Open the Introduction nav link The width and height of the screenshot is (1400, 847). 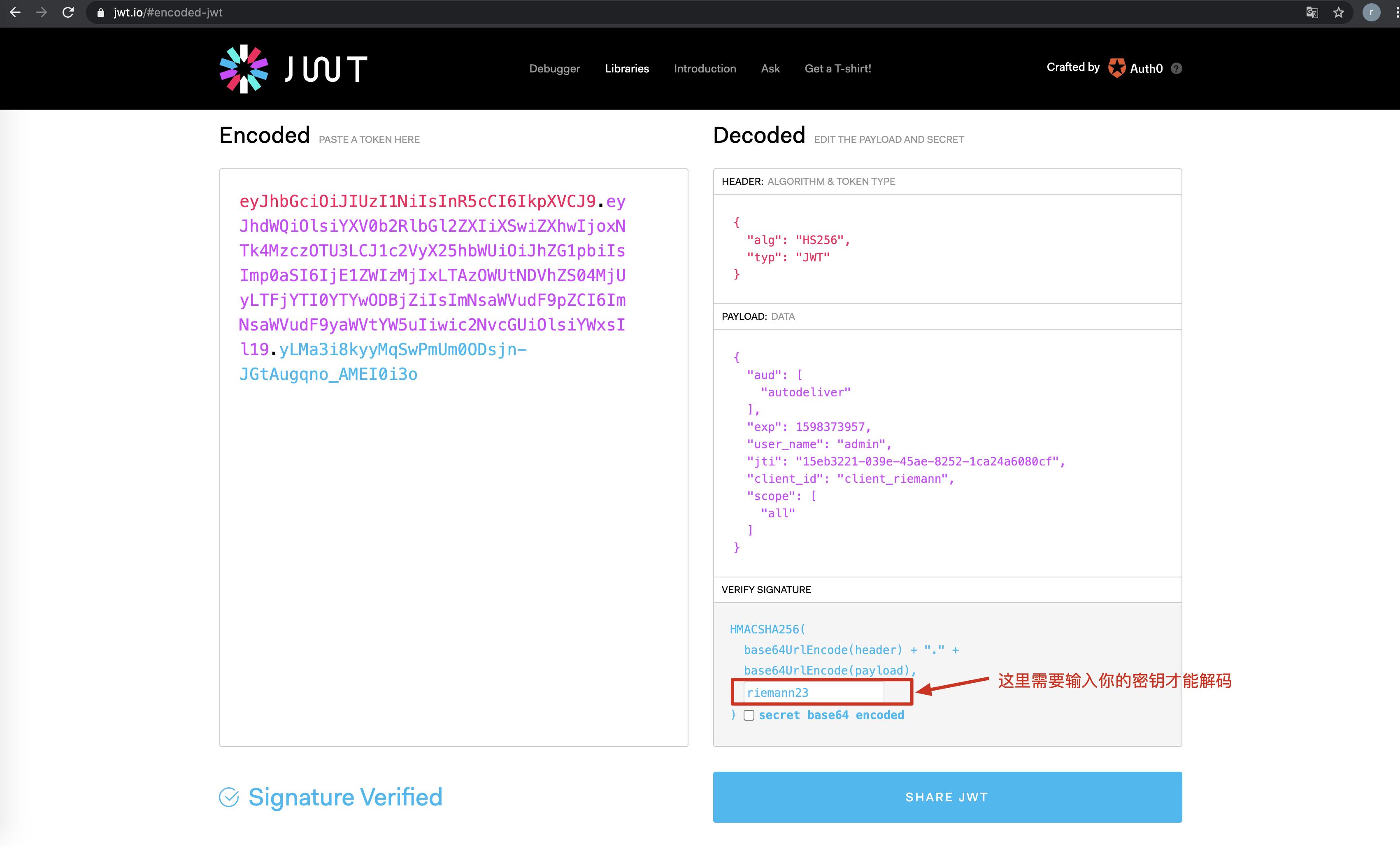tap(705, 69)
